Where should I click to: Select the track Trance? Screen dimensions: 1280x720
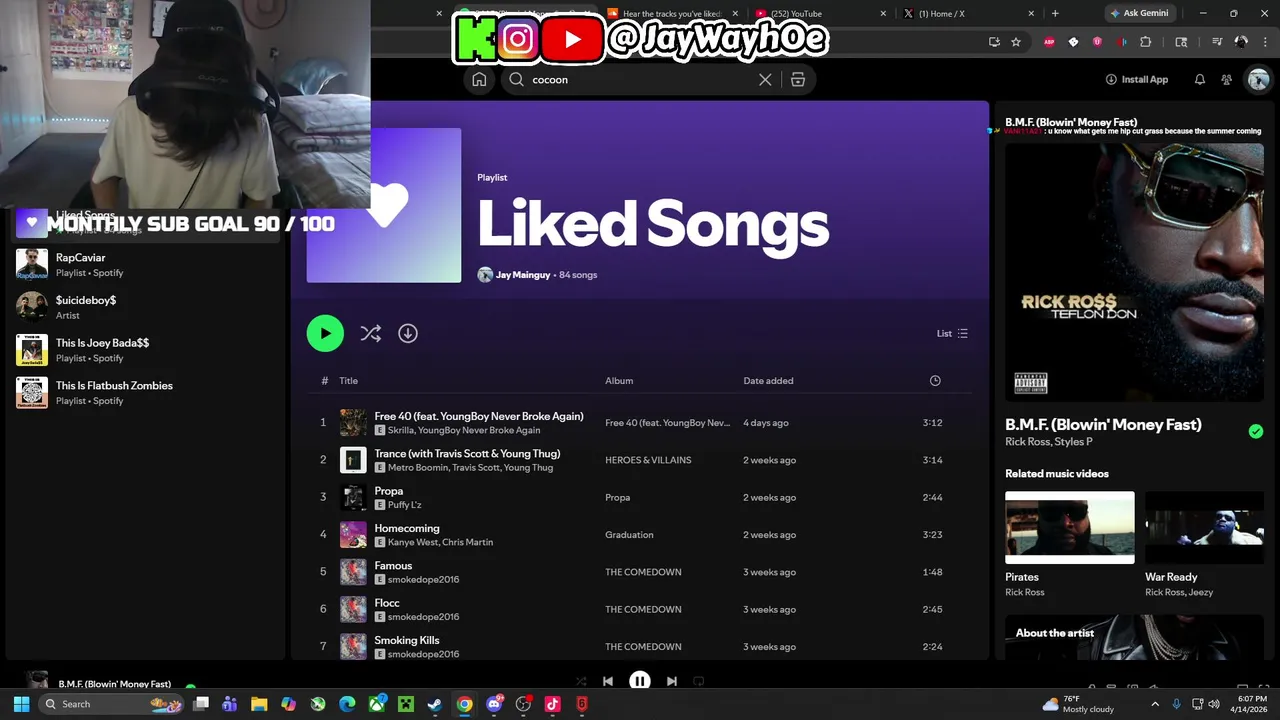[640, 460]
